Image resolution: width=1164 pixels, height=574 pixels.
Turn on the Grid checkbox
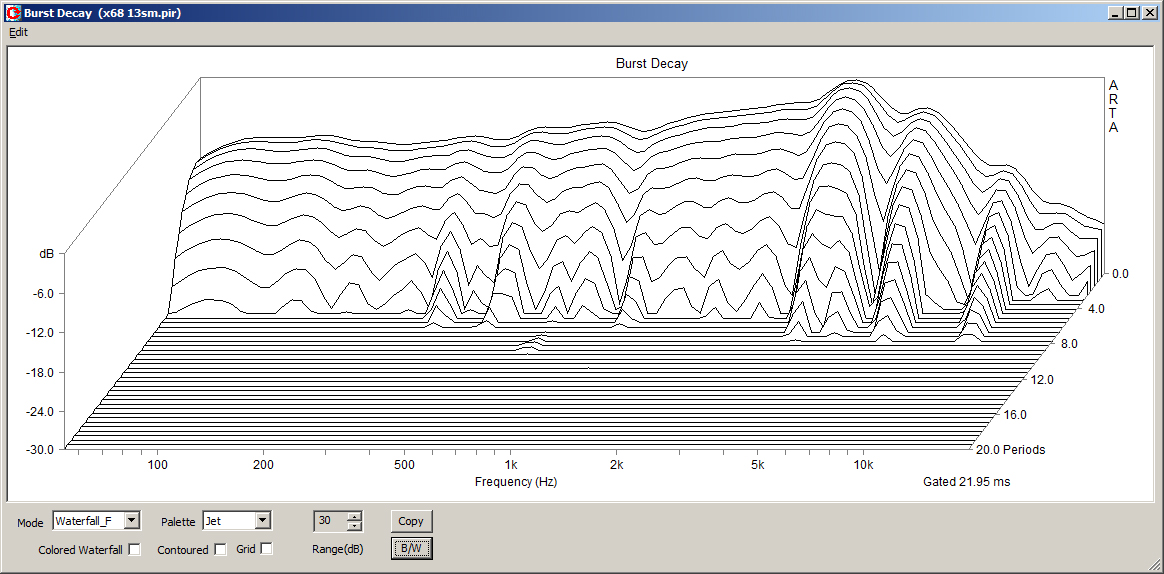[266, 549]
